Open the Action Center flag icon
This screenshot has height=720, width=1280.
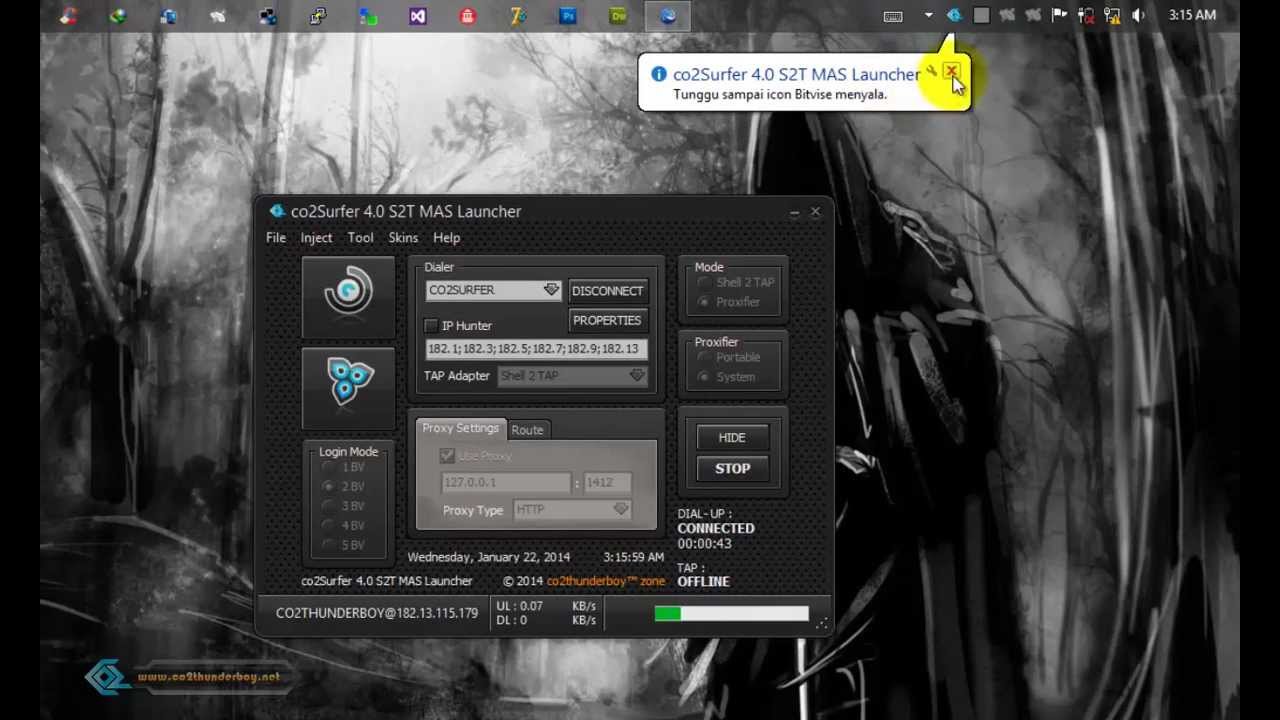click(x=1059, y=16)
